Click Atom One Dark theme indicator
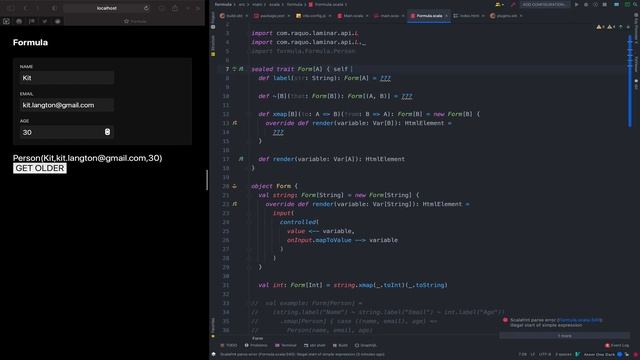This screenshot has width=640, height=360. point(599,354)
